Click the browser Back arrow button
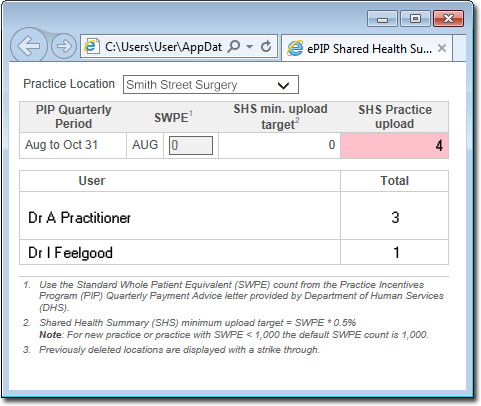Viewport: 481px width, 406px height. pos(29,46)
